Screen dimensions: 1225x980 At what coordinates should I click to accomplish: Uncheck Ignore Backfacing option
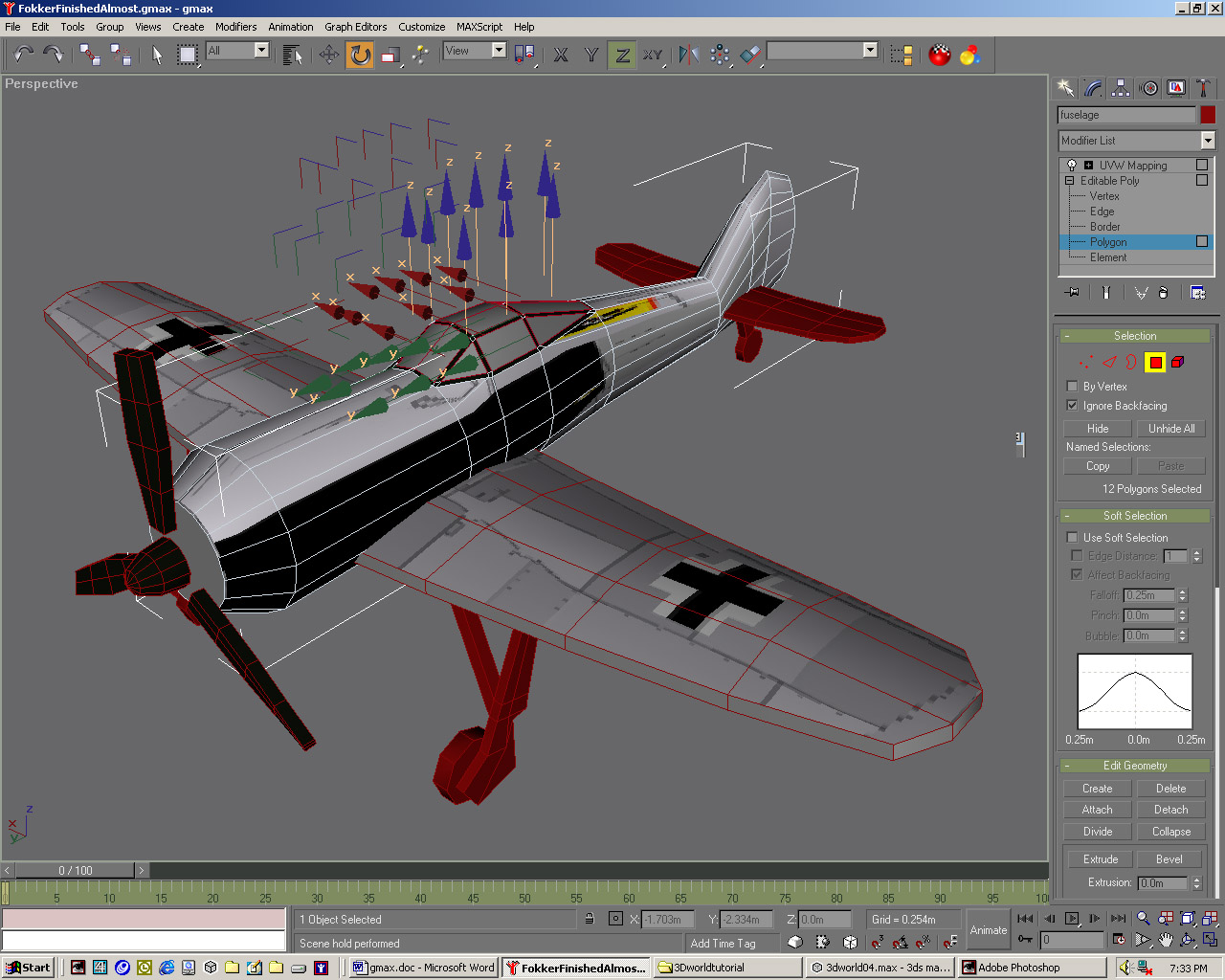pyautogui.click(x=1072, y=405)
